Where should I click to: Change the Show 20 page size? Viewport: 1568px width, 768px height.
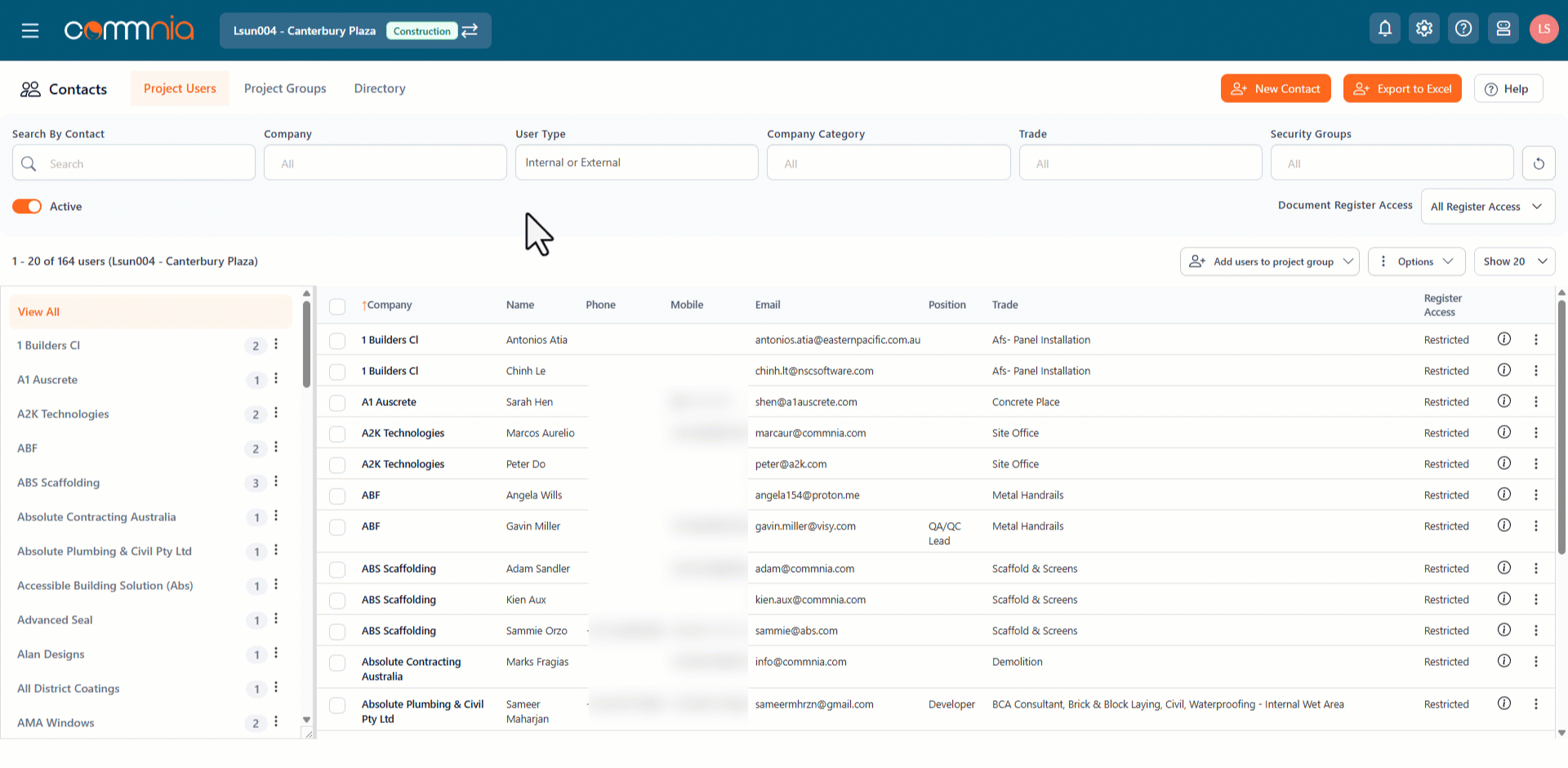1515,261
